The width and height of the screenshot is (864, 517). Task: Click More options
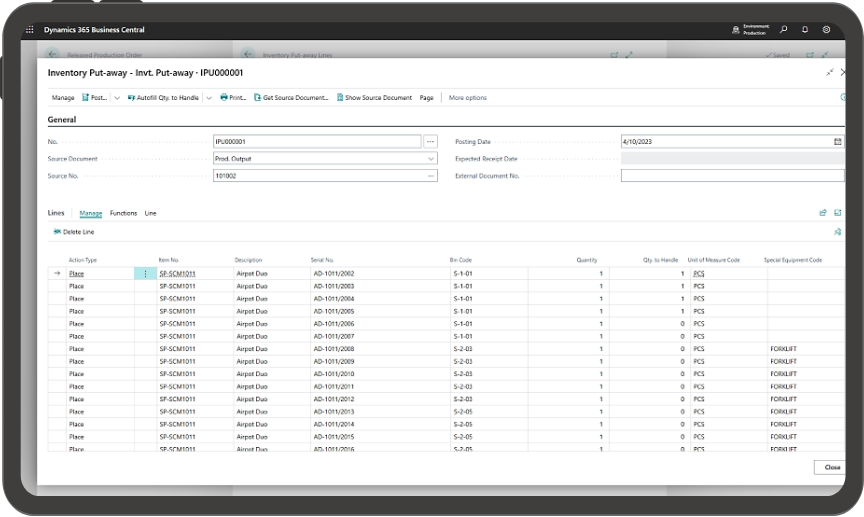point(467,98)
